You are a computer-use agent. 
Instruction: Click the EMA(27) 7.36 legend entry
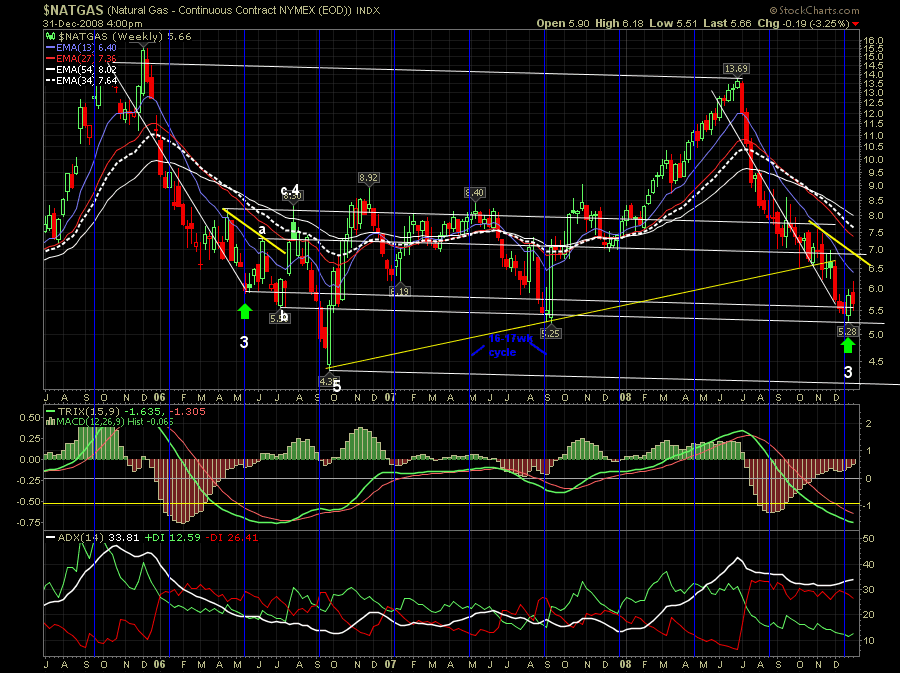[81, 59]
